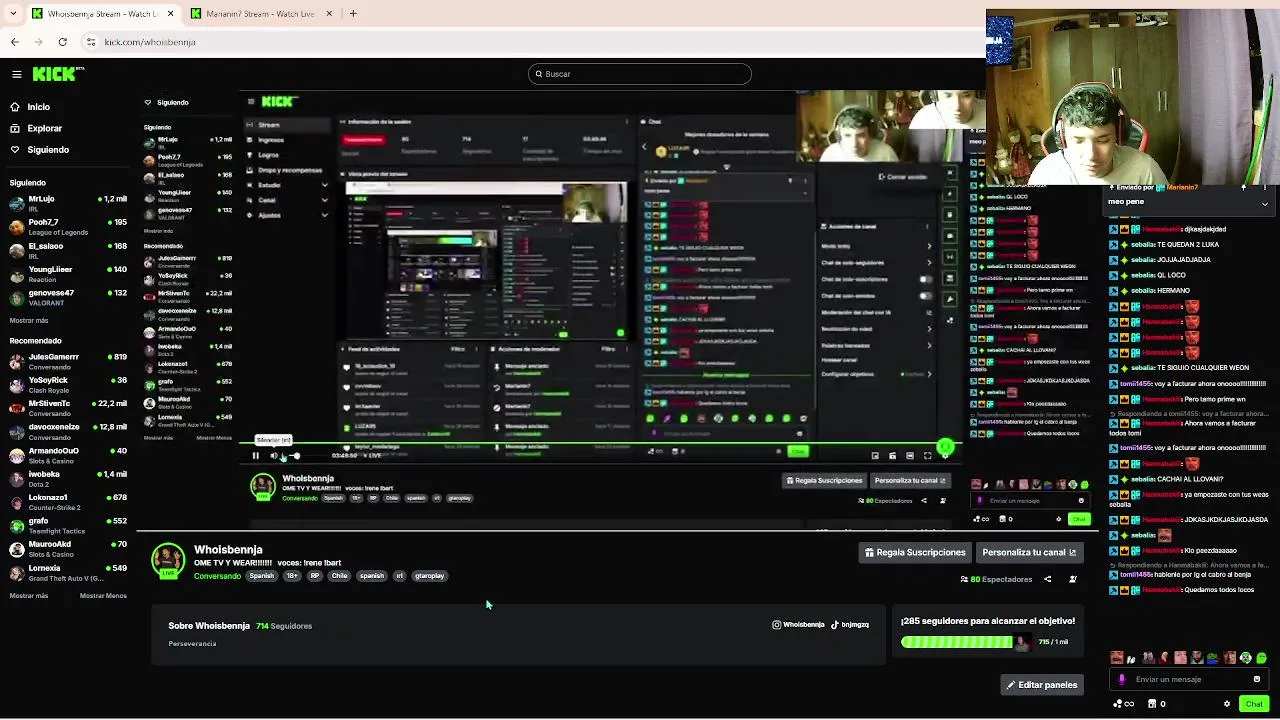Open the chat gift shop icon showing 0
Screen dimensions: 1280x720
(x=1156, y=704)
